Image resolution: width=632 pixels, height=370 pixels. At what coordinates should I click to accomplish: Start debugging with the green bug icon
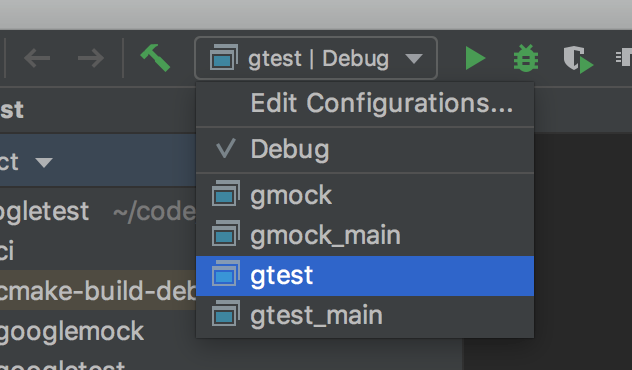point(526,58)
